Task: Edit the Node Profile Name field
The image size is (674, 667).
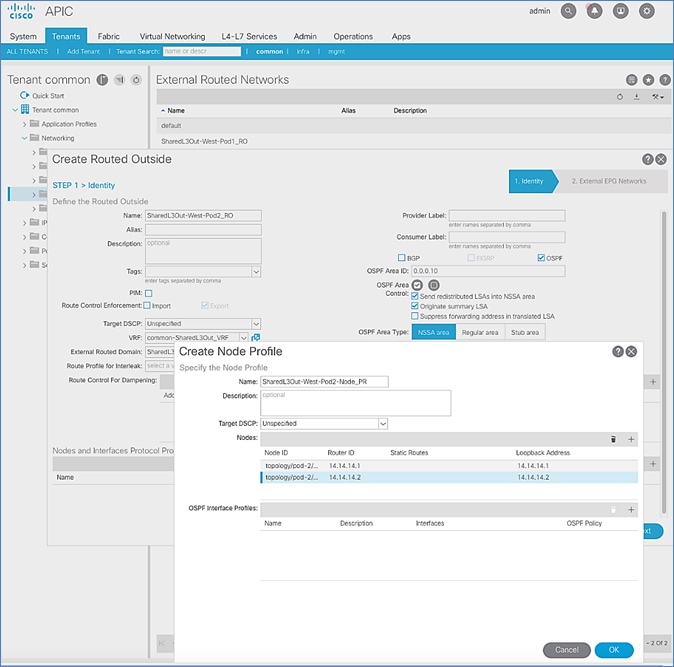Action: coord(325,382)
